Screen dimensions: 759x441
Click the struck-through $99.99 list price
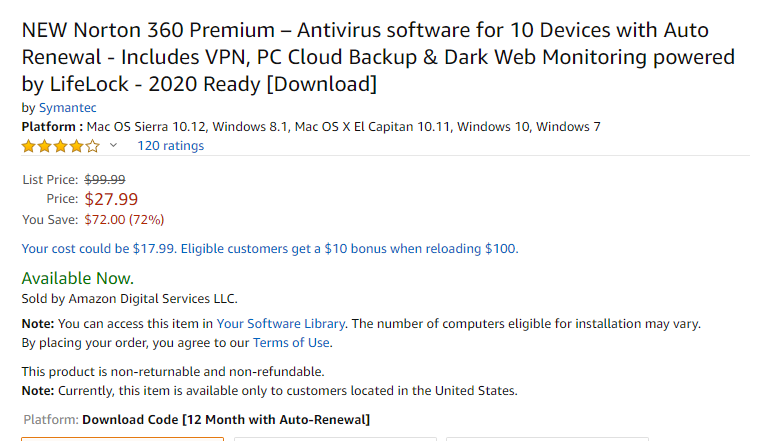104,180
